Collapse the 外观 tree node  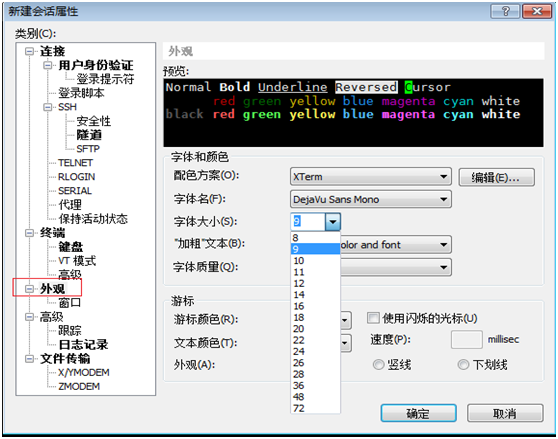[x=29, y=289]
